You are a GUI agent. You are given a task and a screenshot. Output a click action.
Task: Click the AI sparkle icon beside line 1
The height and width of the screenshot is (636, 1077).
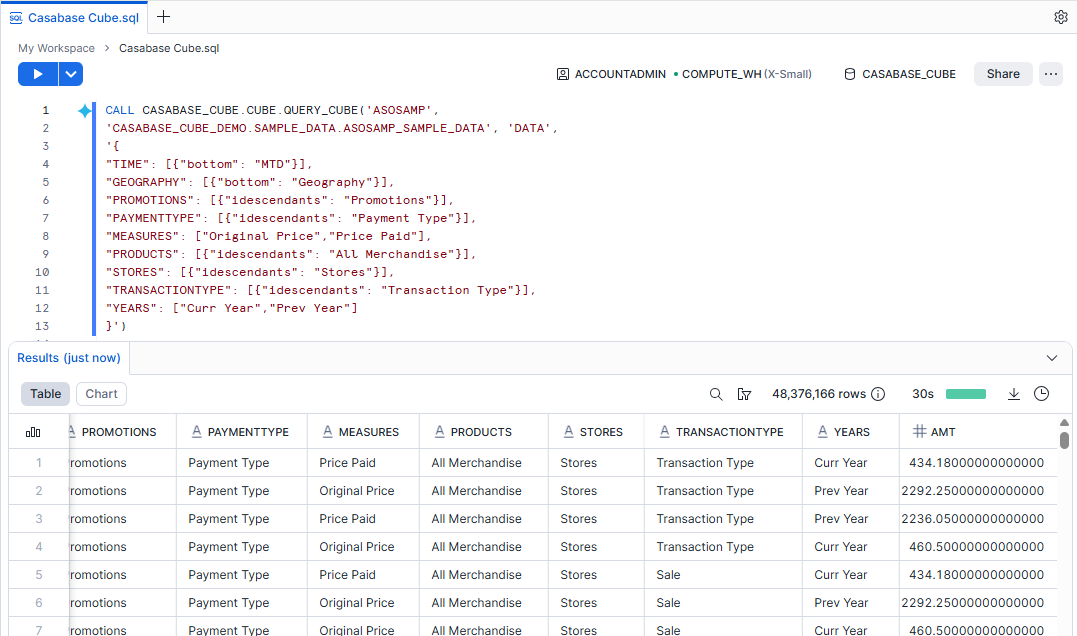tap(85, 111)
